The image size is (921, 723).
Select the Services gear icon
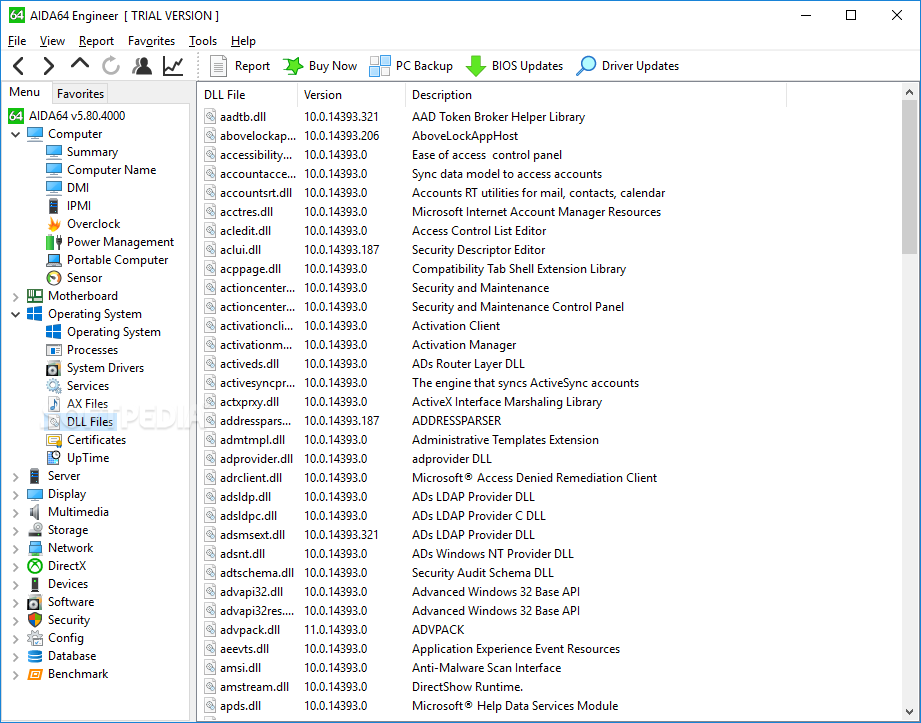(53, 386)
